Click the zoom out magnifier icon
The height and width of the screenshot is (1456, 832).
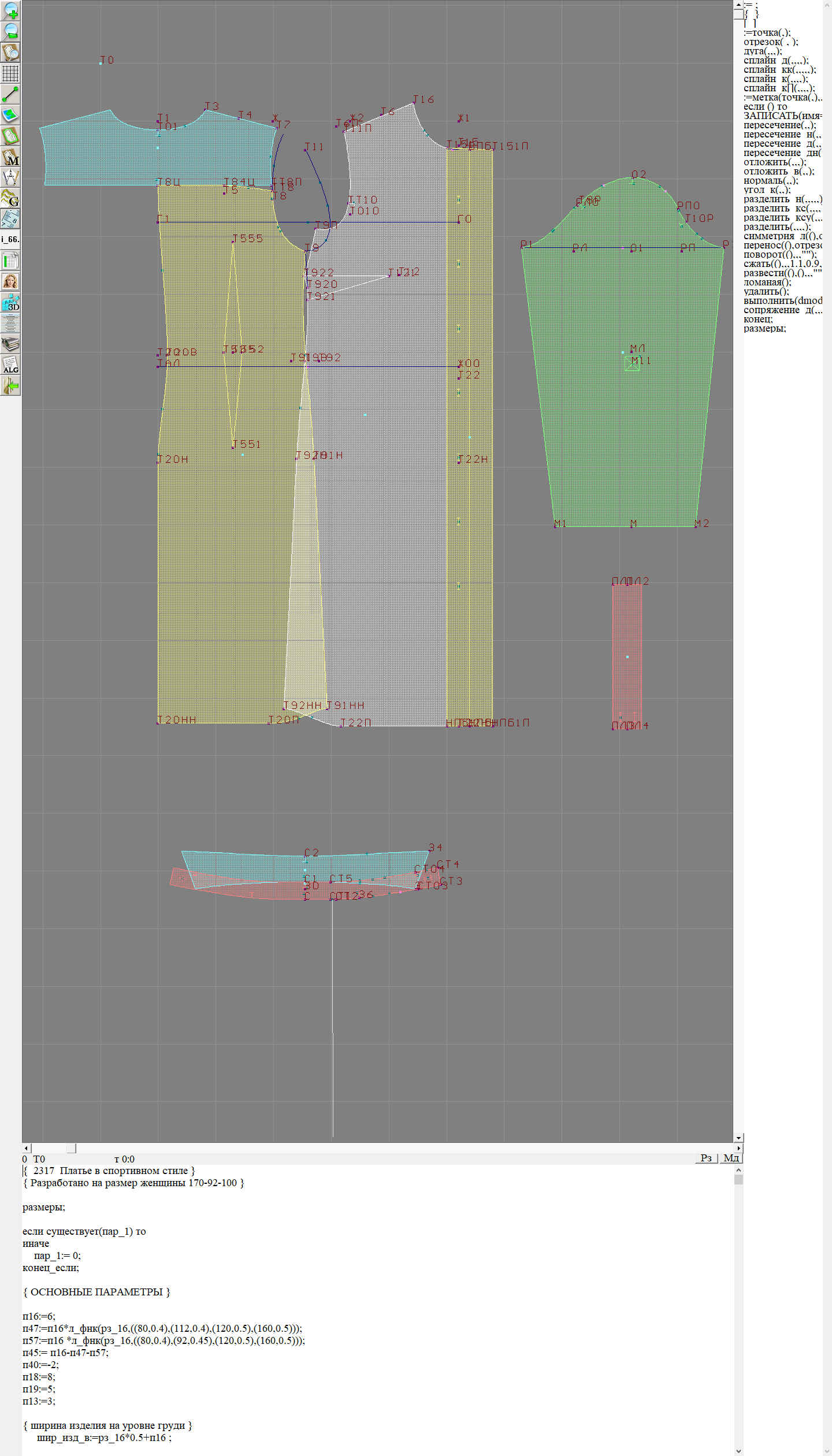tap(10, 31)
